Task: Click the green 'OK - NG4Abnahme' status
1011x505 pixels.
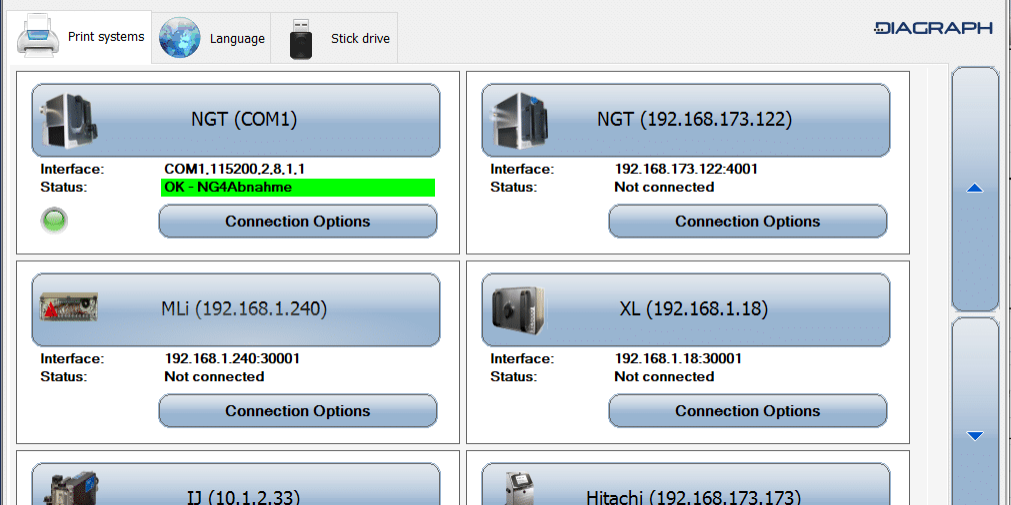Action: pyautogui.click(x=298, y=188)
